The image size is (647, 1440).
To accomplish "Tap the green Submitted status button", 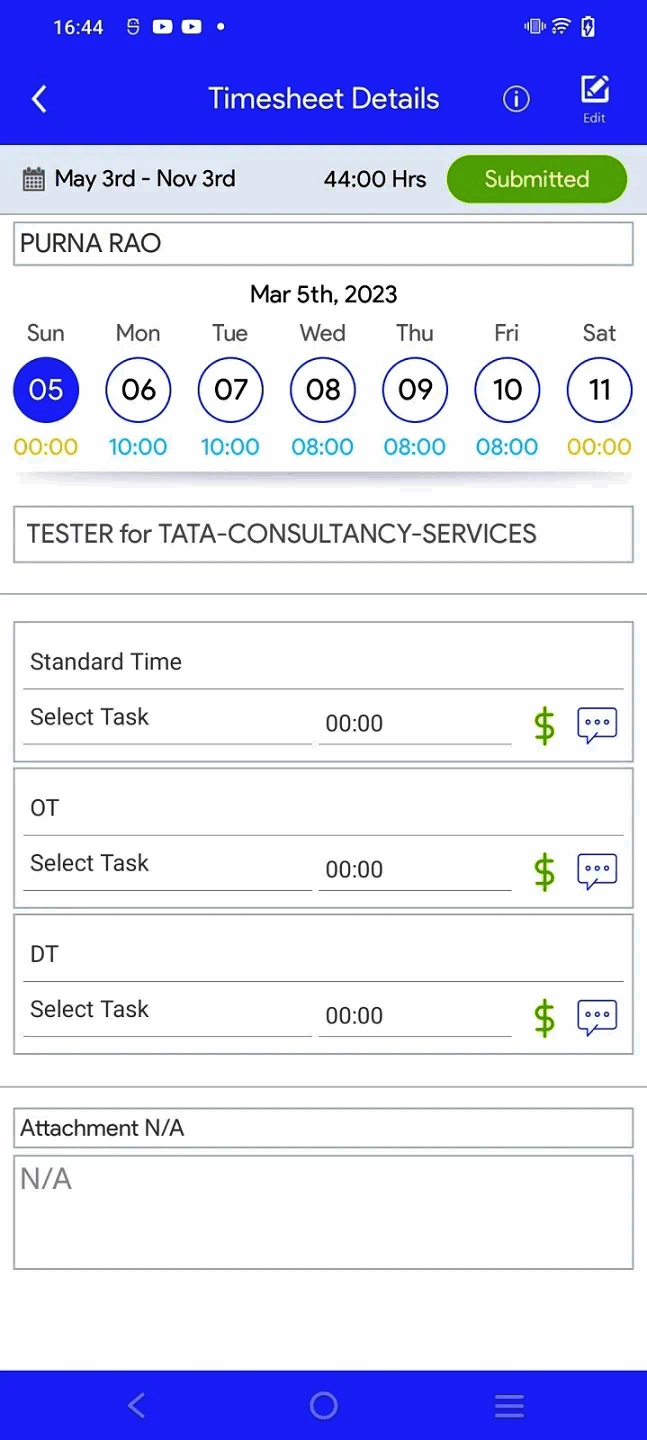I will pos(537,179).
